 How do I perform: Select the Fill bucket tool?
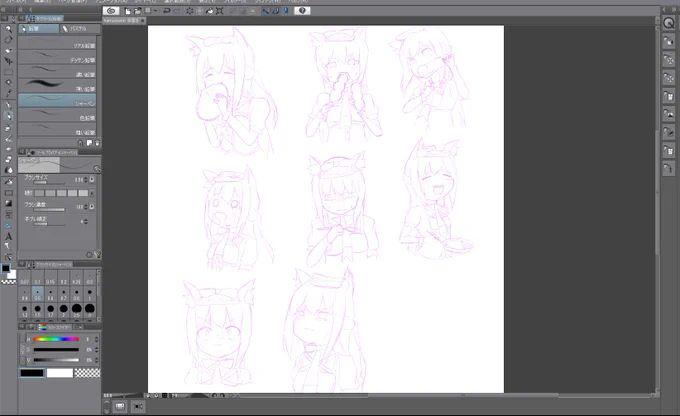pyautogui.click(x=8, y=182)
